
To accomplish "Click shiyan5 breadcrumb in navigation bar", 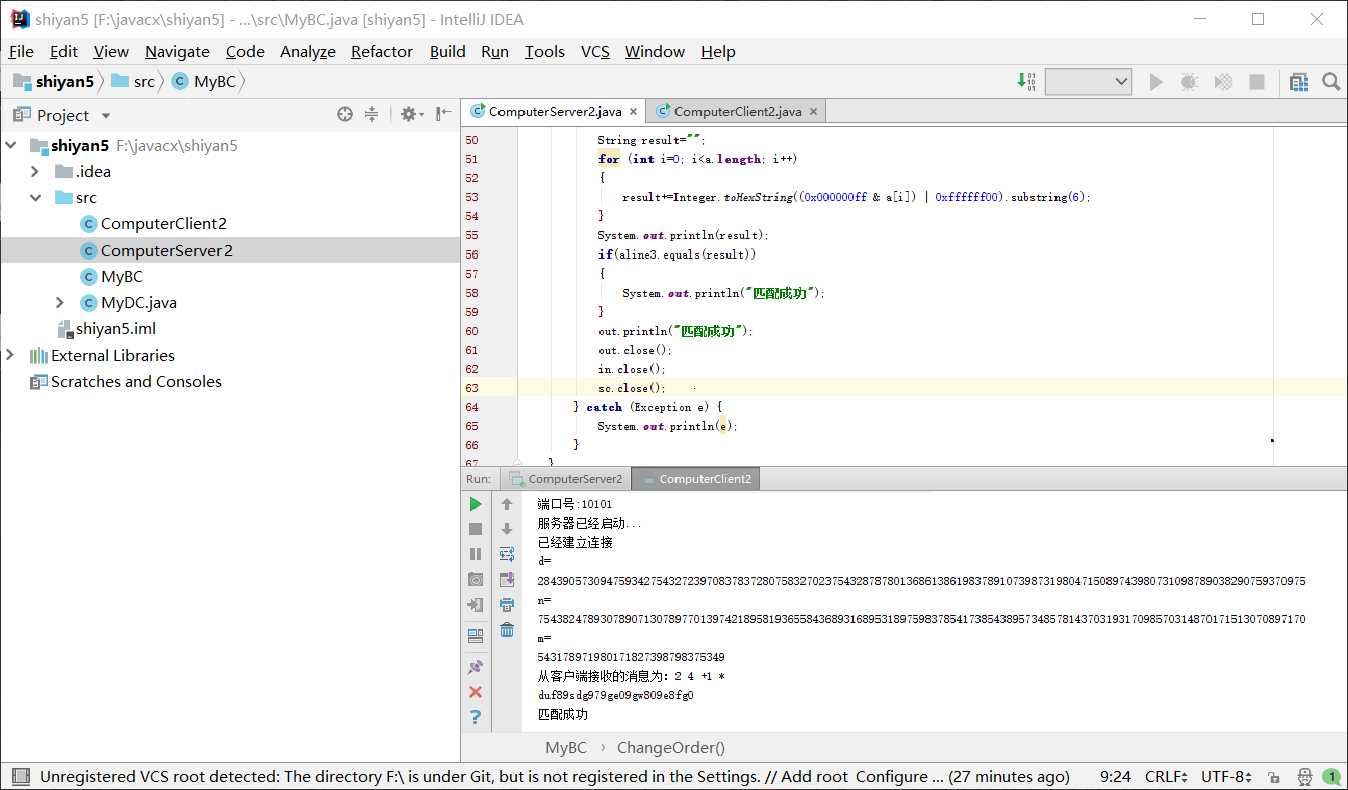I will click(x=54, y=82).
